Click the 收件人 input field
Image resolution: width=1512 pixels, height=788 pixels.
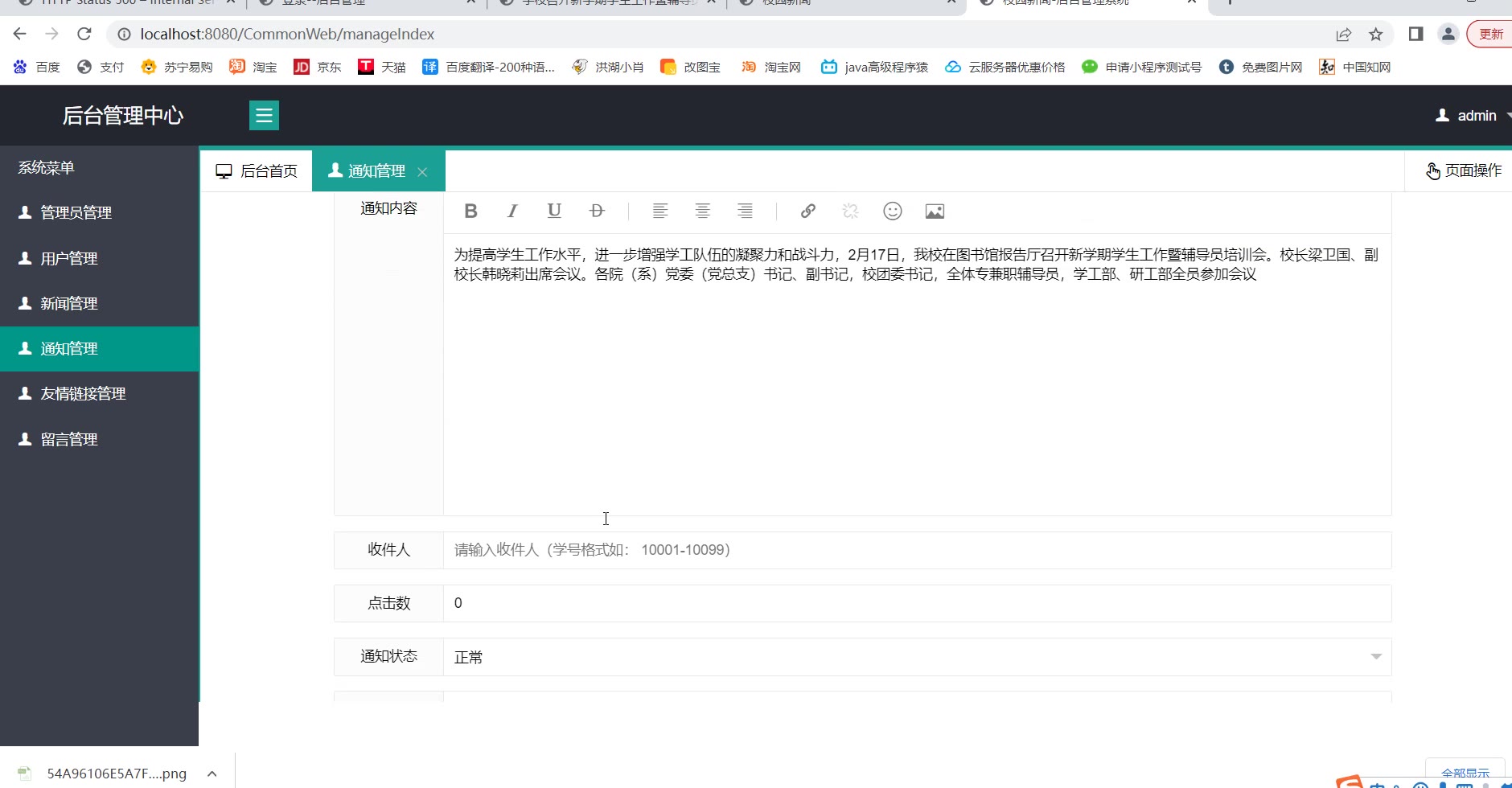tap(918, 550)
